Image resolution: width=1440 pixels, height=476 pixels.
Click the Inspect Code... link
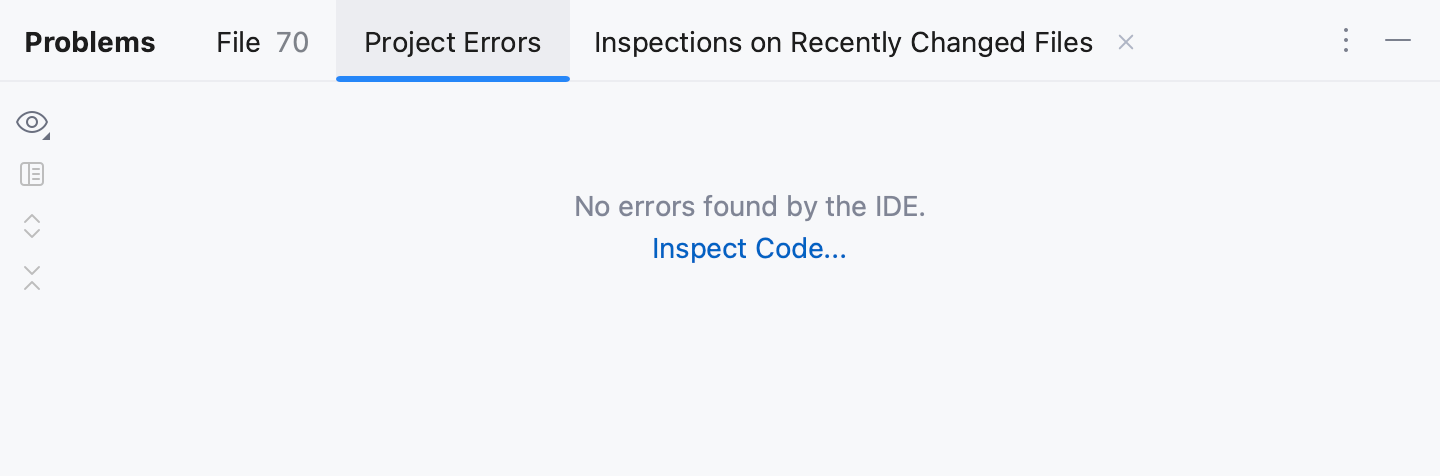(749, 248)
